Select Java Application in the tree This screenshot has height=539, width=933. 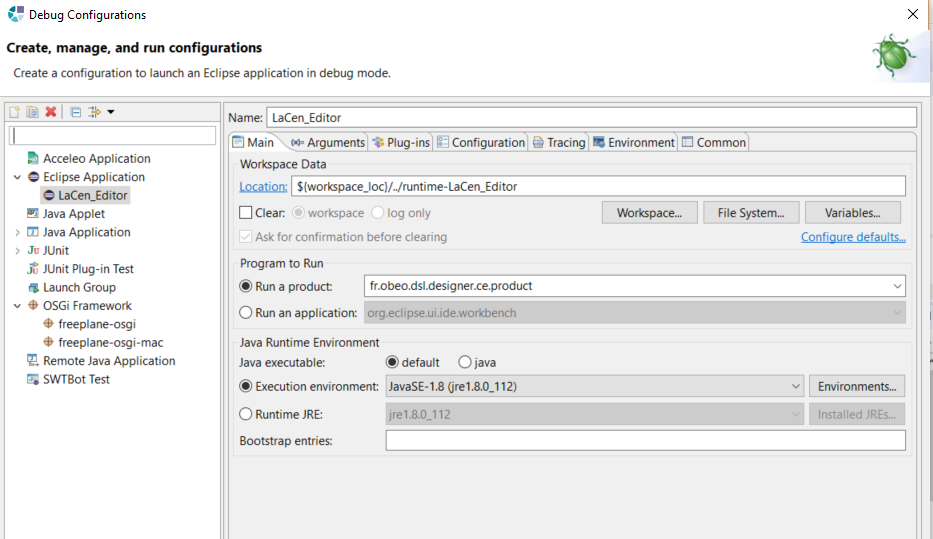coord(86,232)
